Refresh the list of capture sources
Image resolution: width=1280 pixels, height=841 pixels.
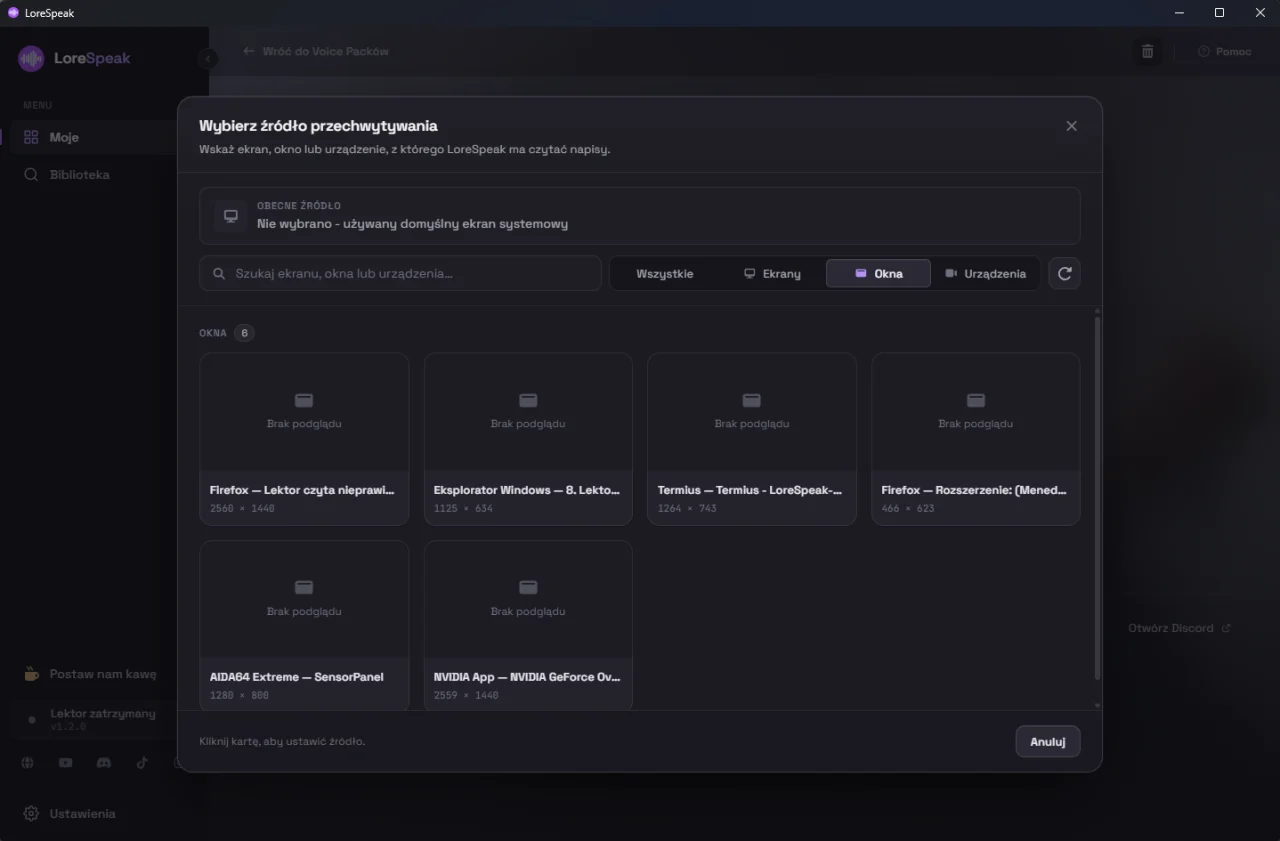click(1064, 274)
